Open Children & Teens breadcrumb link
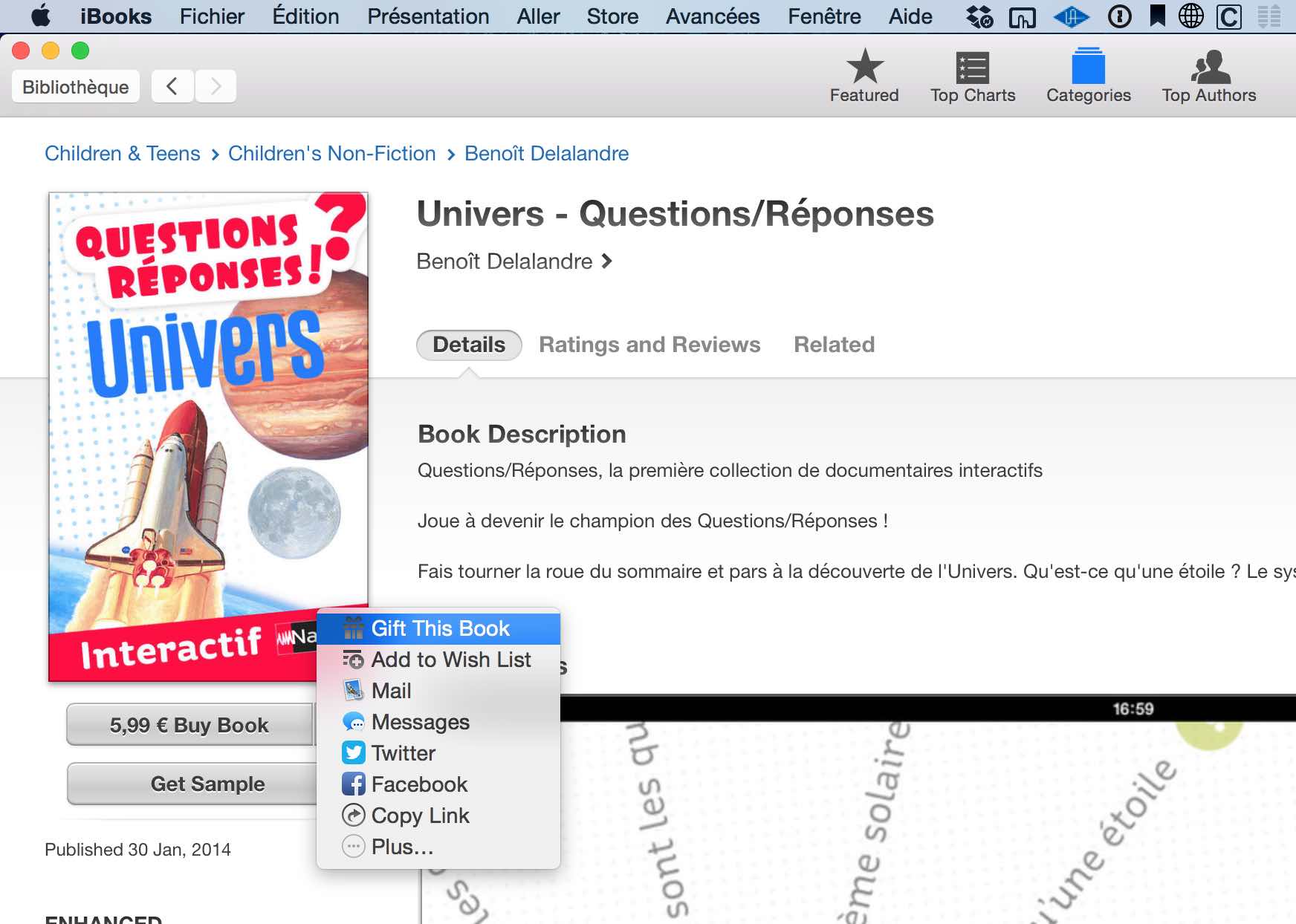The image size is (1296, 924). click(x=123, y=153)
